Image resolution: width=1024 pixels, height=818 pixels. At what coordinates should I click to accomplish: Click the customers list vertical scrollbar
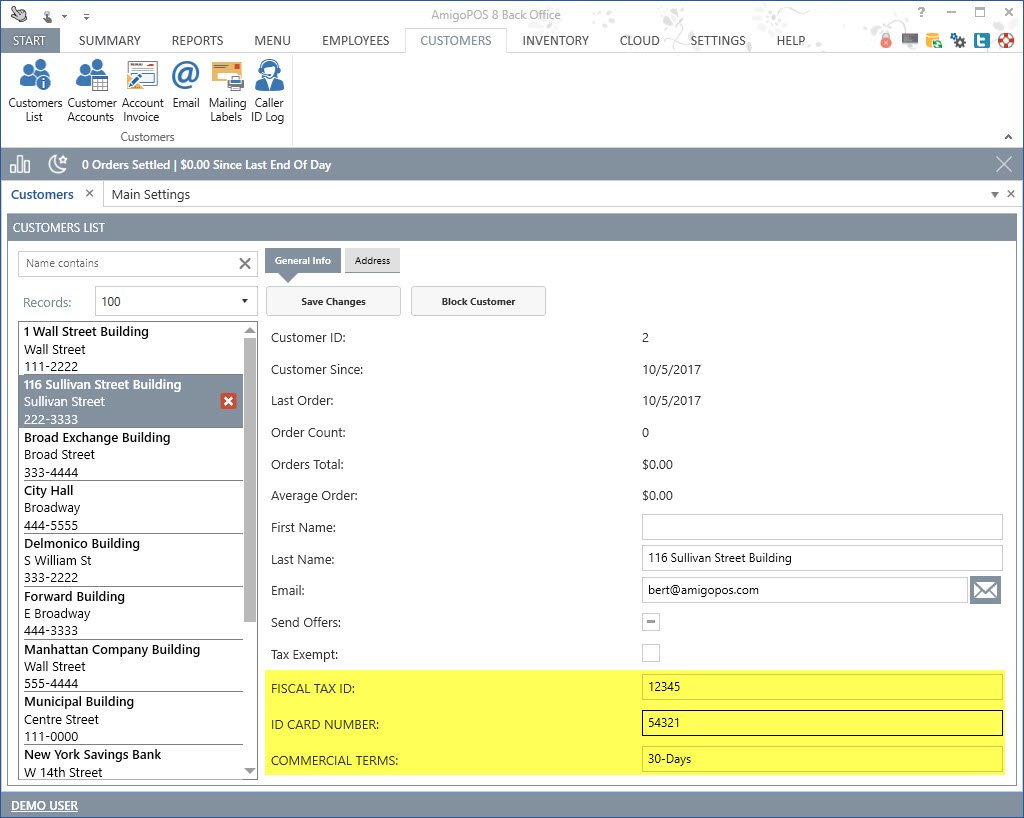pyautogui.click(x=250, y=480)
